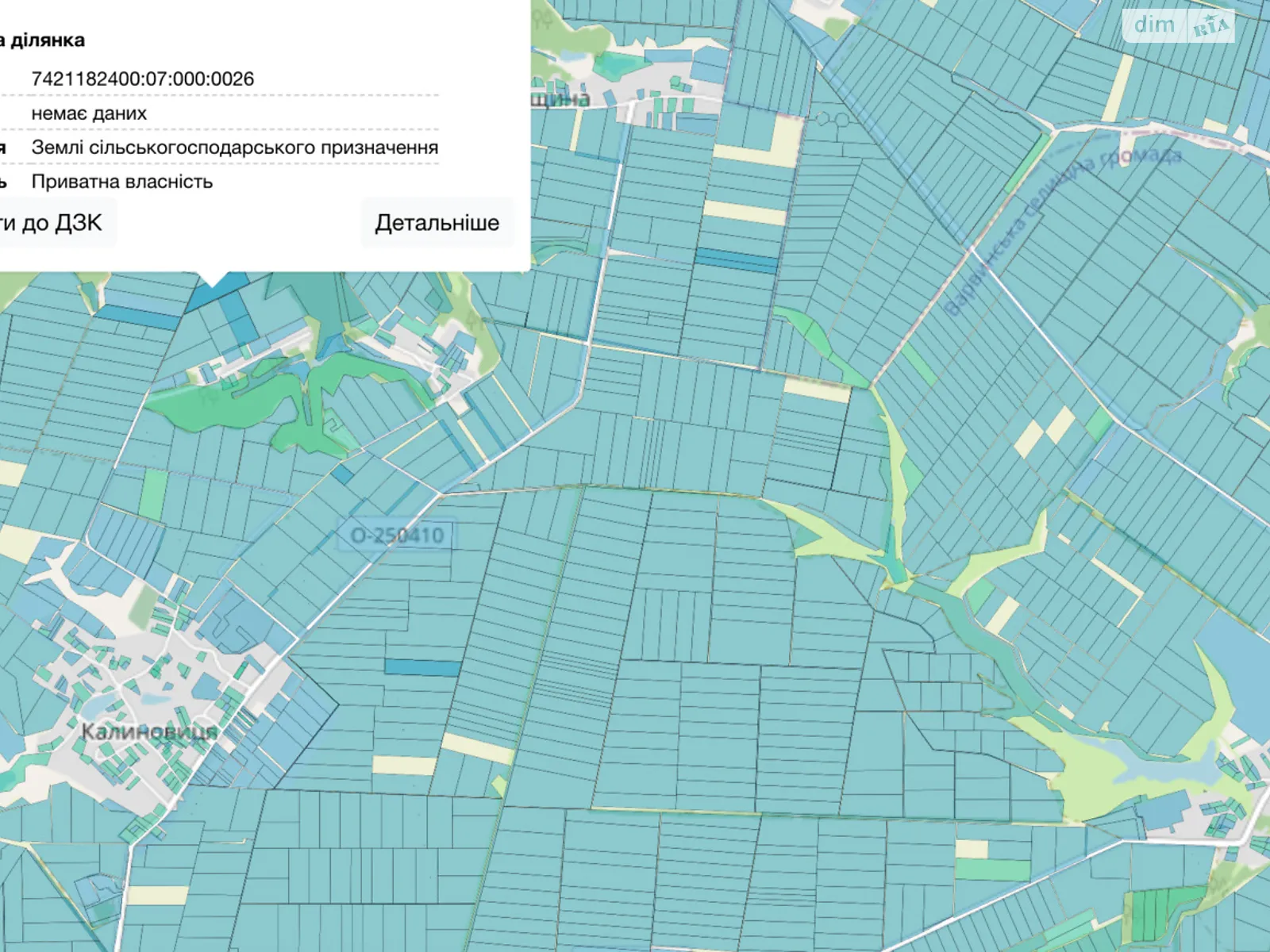
Task: Click the Калиновиця village label
Action: coord(149,731)
